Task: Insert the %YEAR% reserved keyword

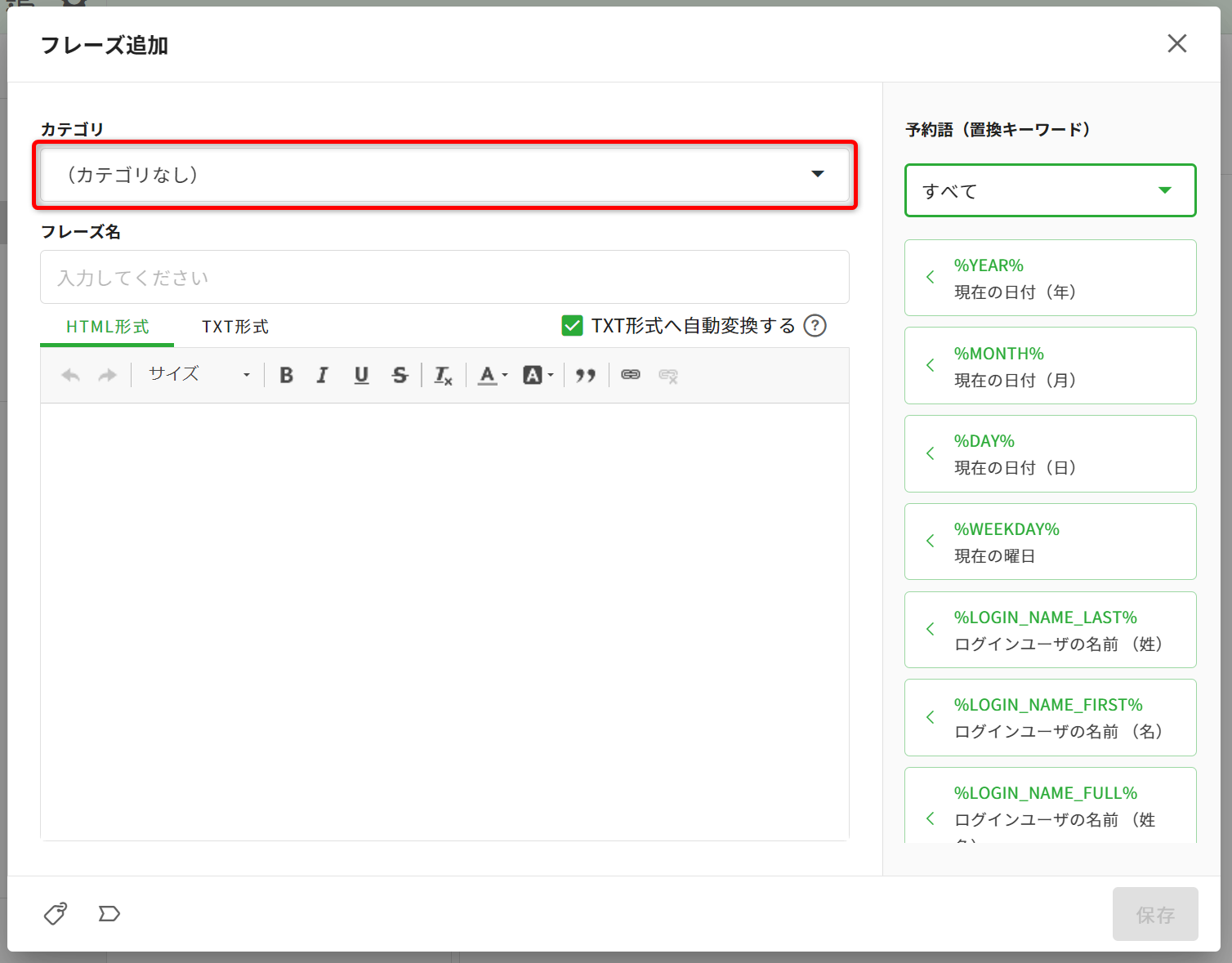Action: (1050, 278)
